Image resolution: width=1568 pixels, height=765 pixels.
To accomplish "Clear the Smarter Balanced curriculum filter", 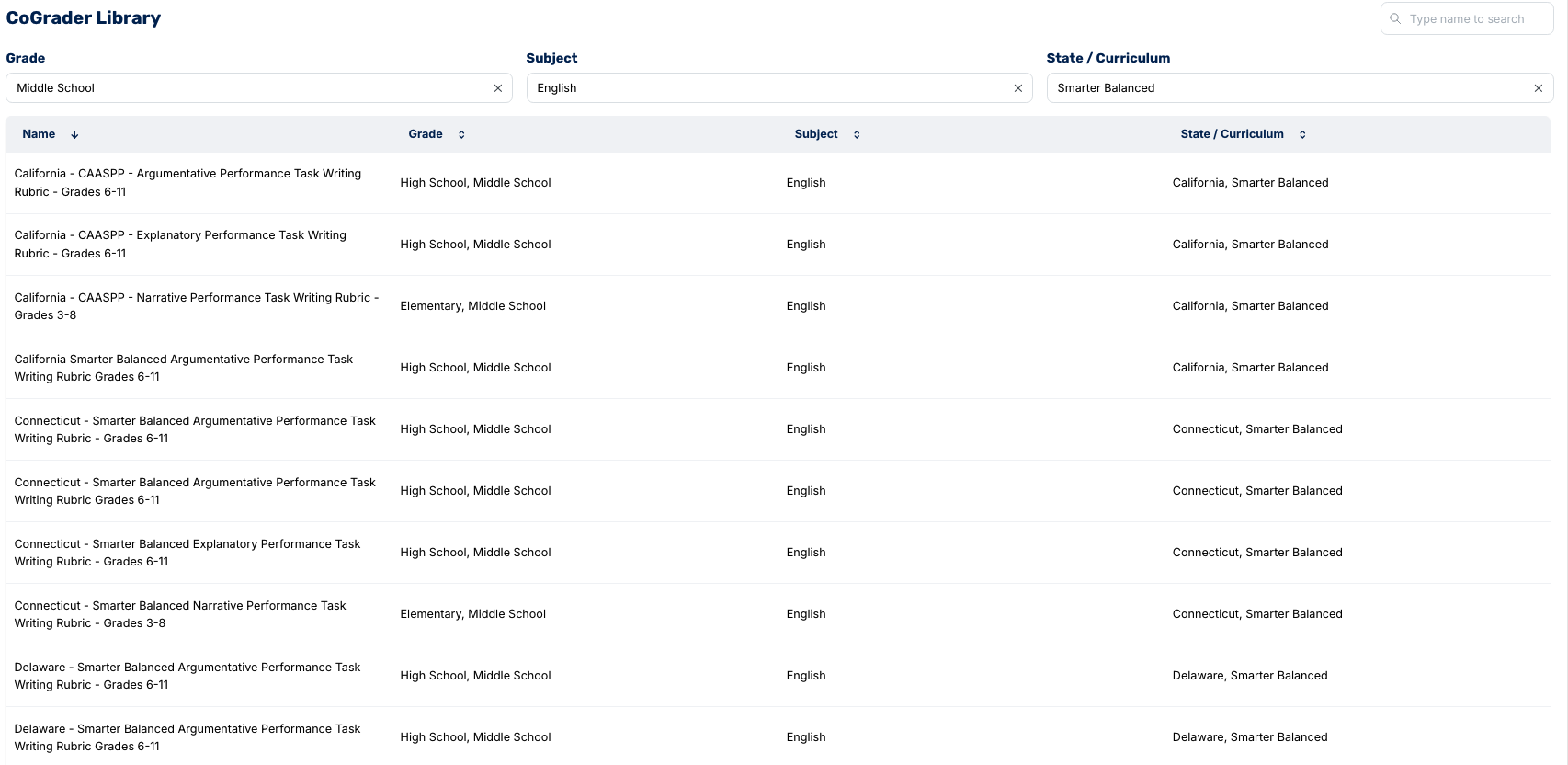I will (1539, 88).
